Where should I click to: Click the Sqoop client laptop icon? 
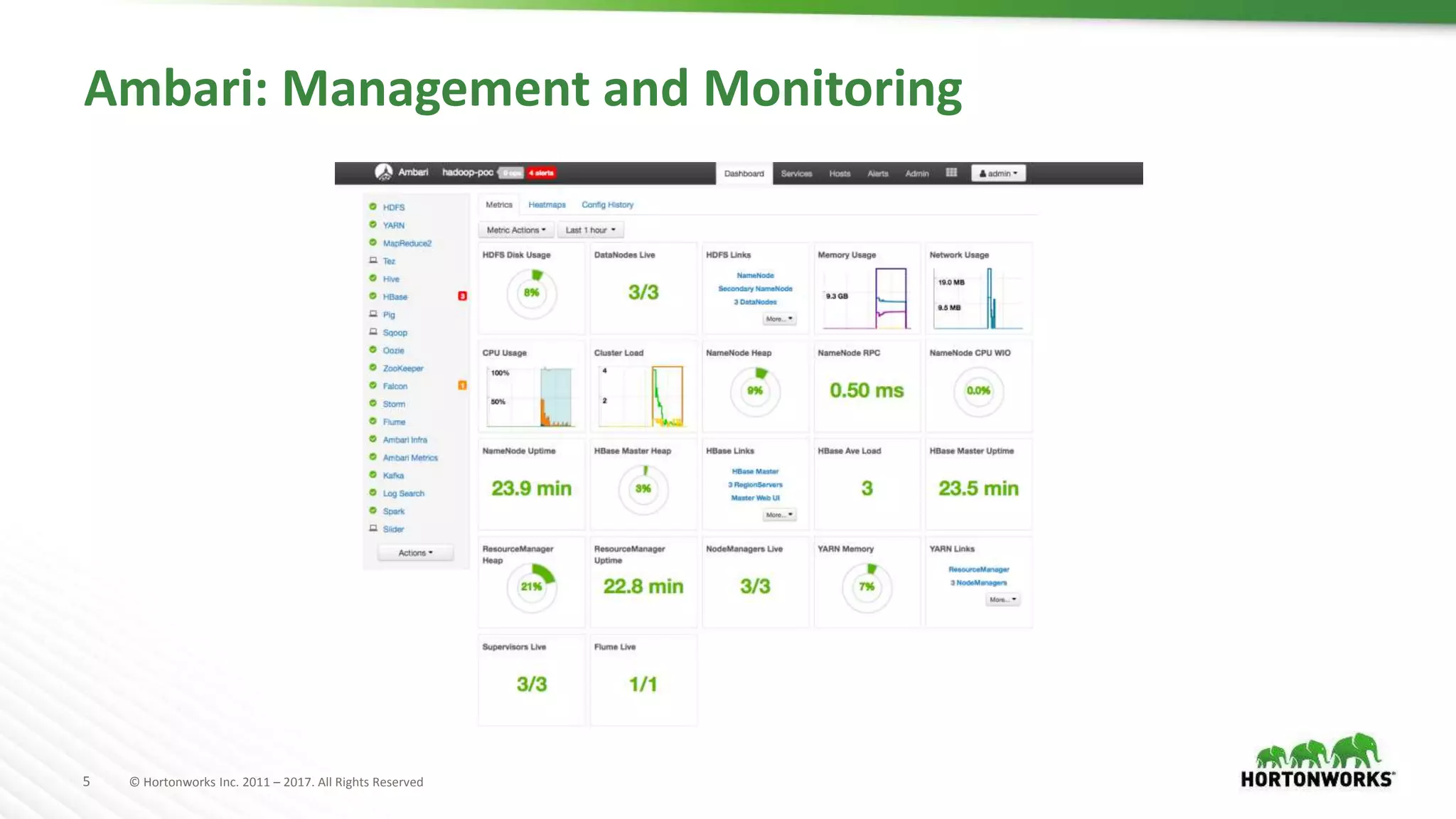click(x=373, y=331)
